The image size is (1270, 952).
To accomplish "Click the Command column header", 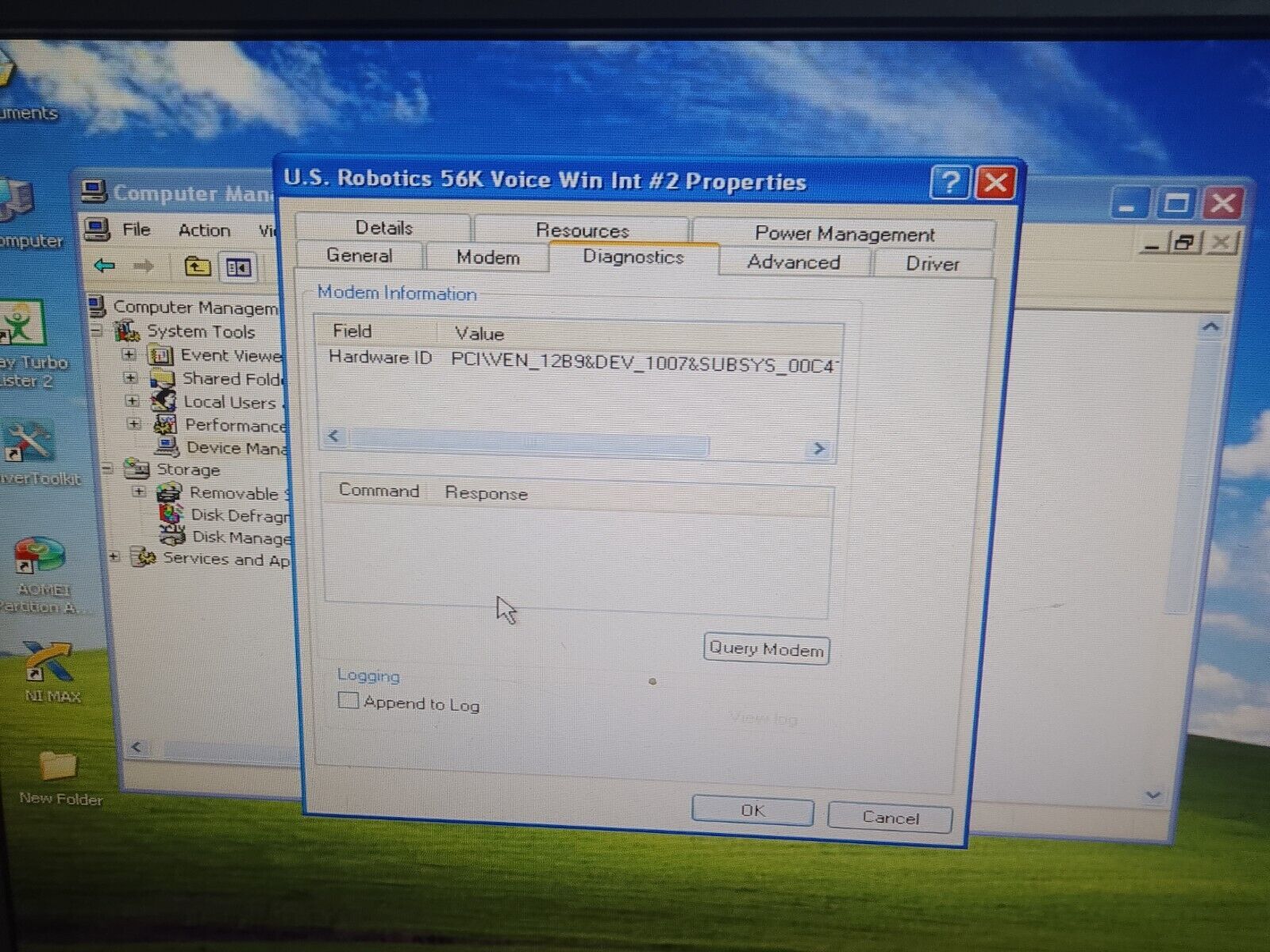I will click(379, 490).
